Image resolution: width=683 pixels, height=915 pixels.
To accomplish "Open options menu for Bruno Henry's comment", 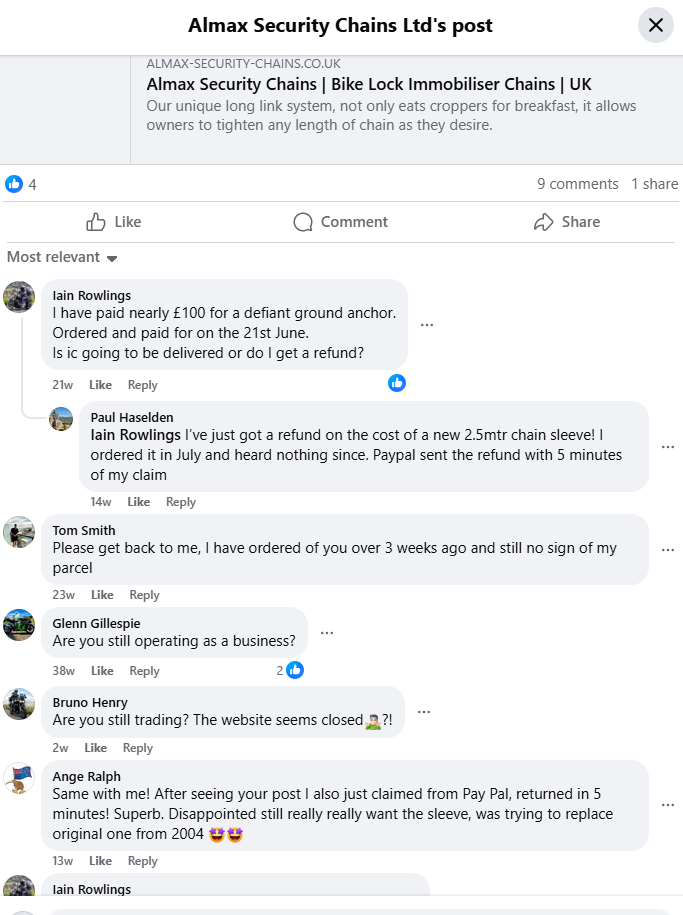I will click(424, 712).
